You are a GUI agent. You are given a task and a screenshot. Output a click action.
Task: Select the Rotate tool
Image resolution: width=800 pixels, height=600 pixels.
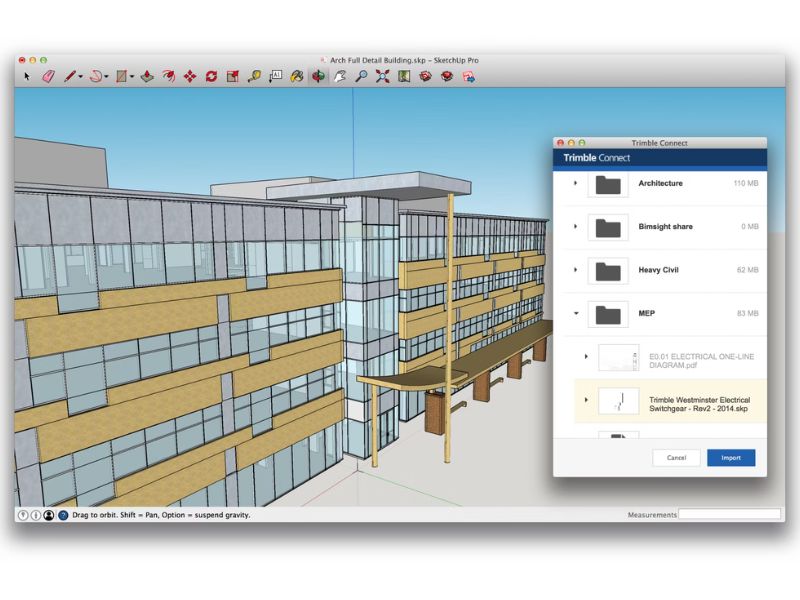[211, 76]
